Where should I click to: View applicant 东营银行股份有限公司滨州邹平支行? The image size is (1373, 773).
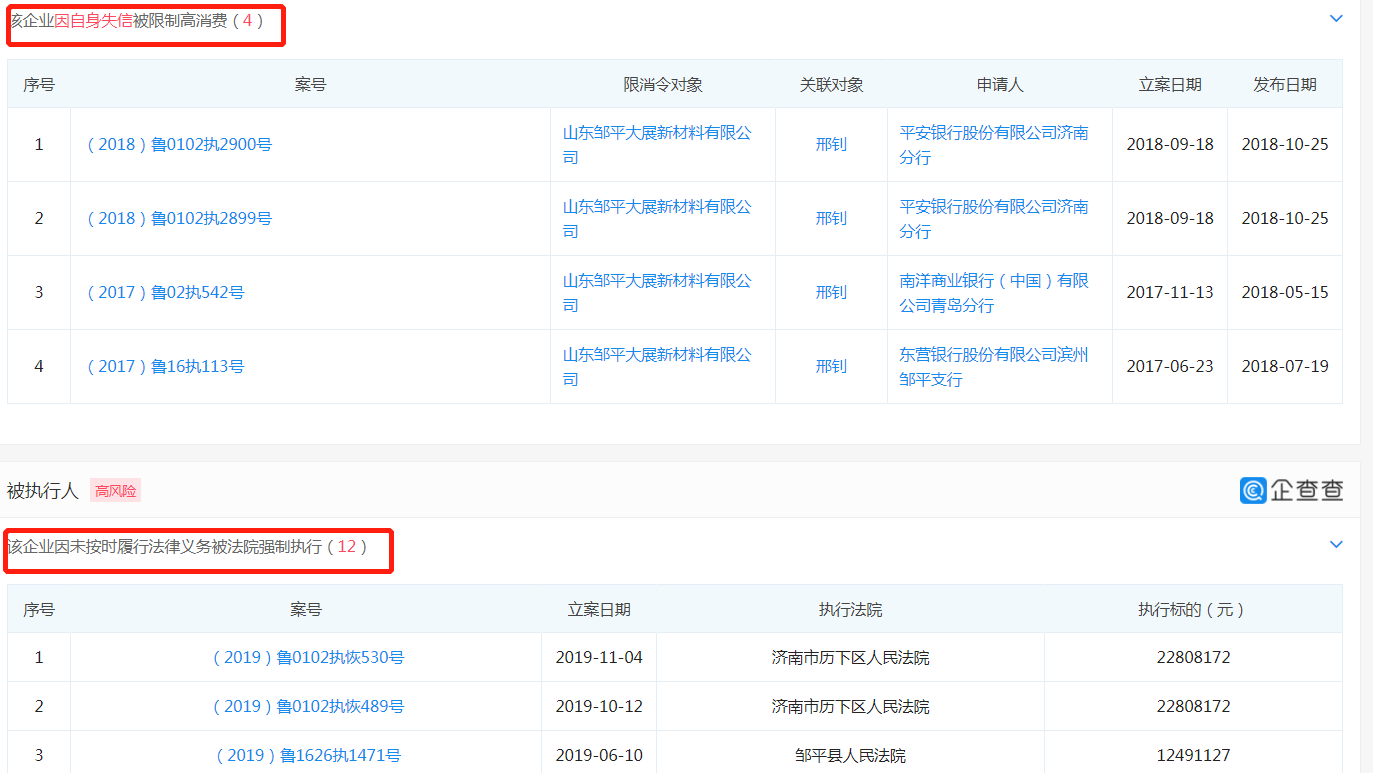[993, 366]
